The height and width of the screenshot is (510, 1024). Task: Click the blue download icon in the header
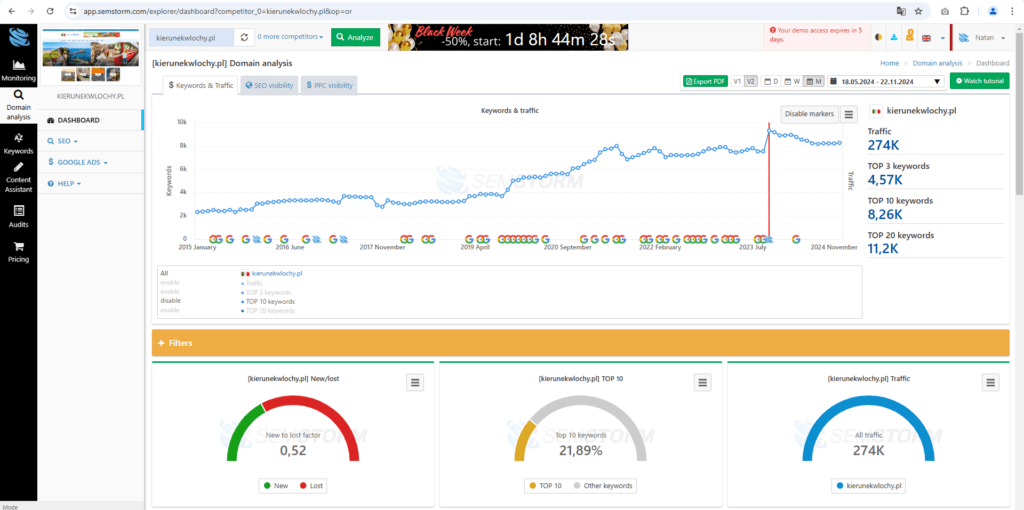pyautogui.click(x=893, y=37)
